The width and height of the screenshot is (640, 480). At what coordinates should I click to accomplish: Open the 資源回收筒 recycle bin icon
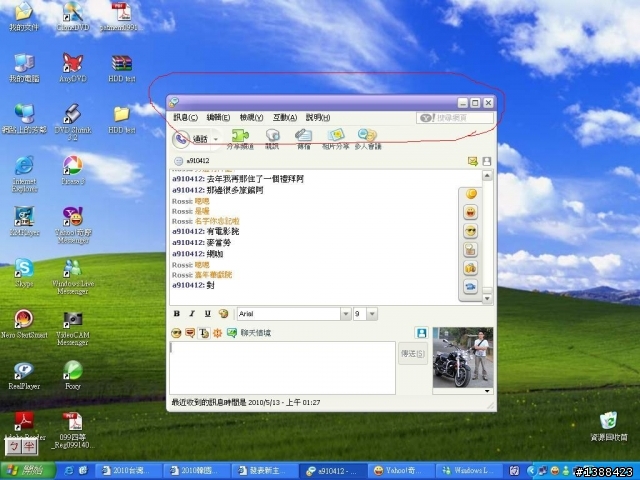pos(609,426)
